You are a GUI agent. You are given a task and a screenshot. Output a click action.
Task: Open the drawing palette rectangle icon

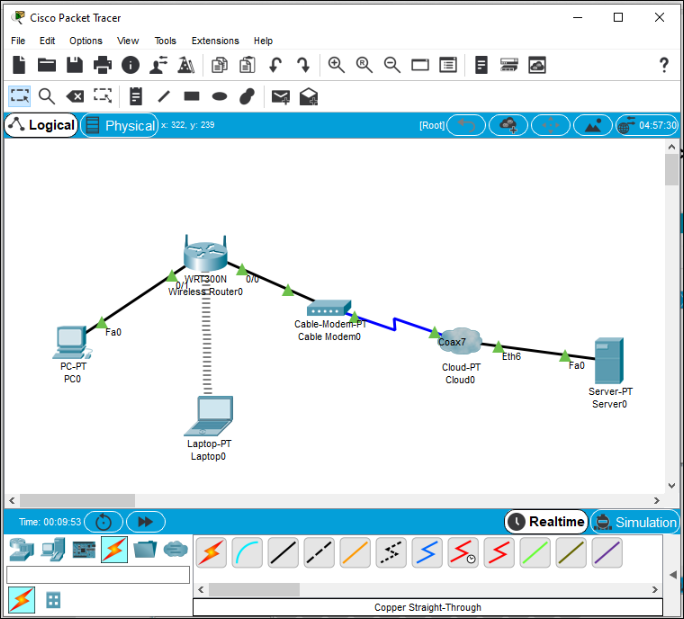[420, 65]
